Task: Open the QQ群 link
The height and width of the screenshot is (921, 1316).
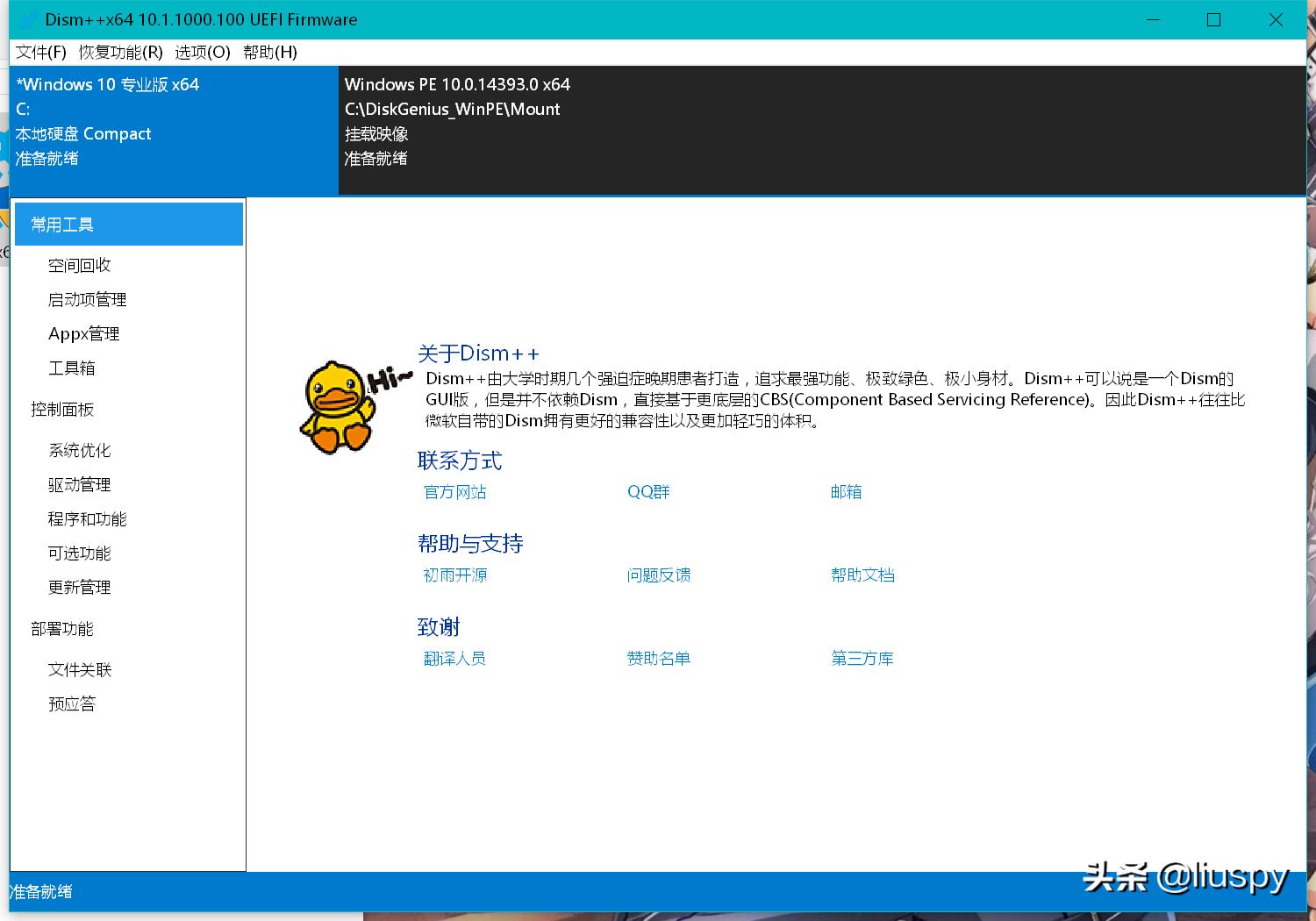Action: (647, 492)
